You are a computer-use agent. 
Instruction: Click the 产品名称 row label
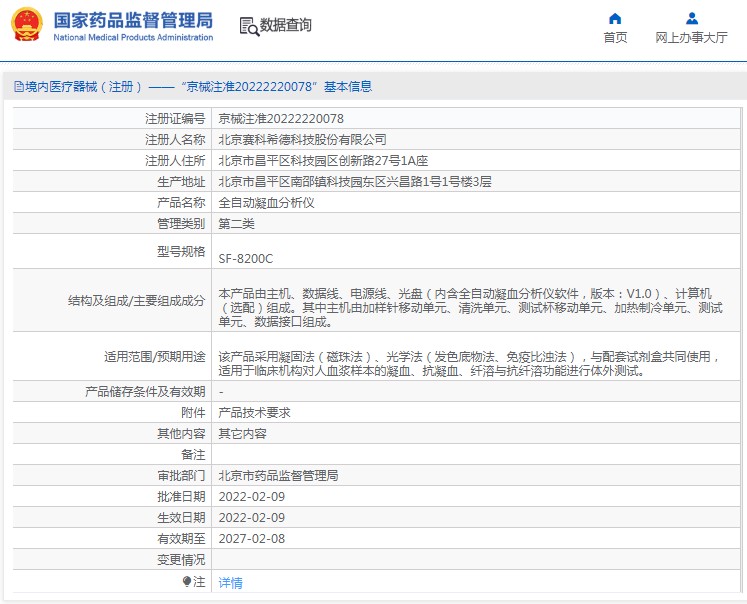pyautogui.click(x=181, y=202)
